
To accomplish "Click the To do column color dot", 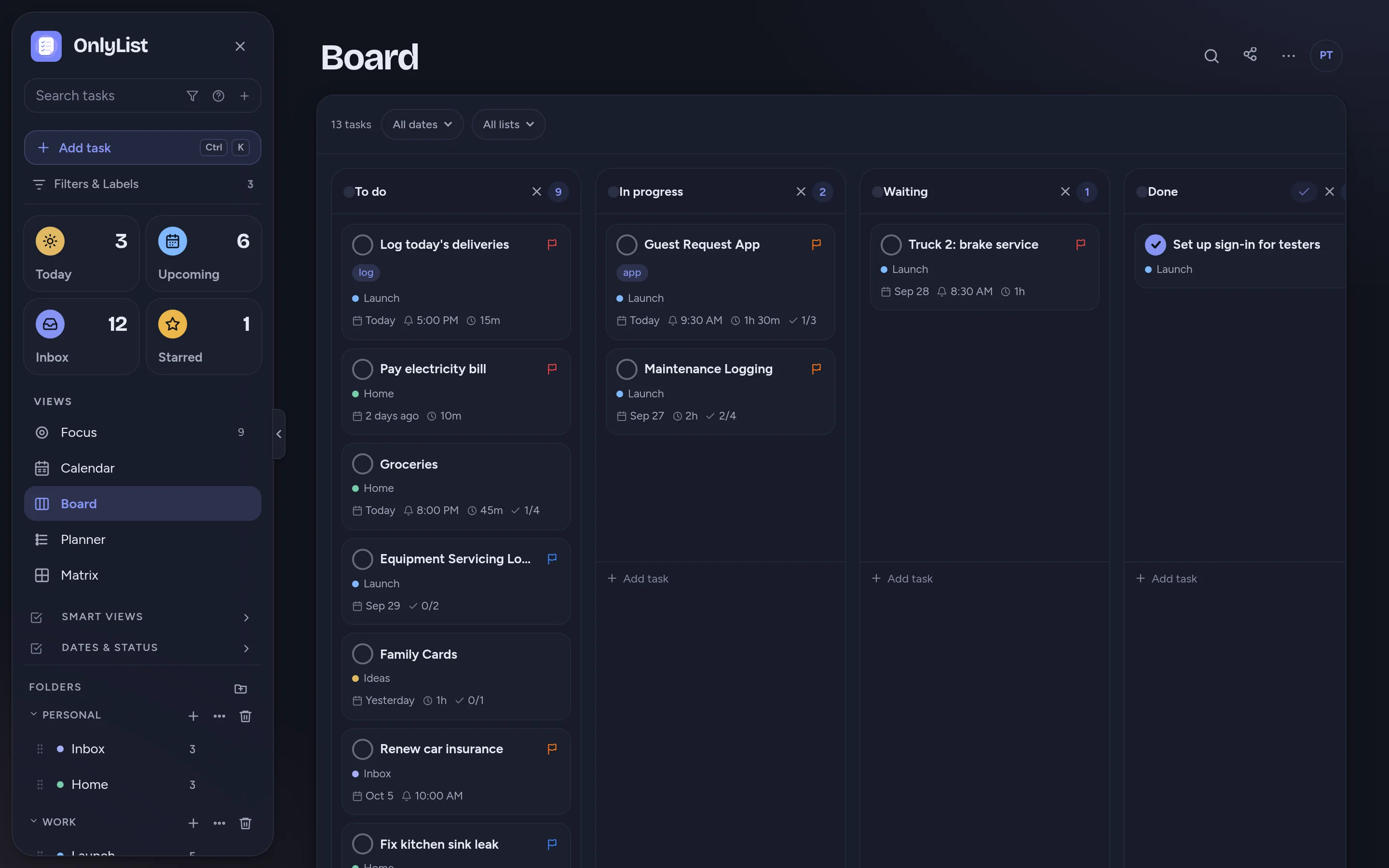I will coord(348,192).
